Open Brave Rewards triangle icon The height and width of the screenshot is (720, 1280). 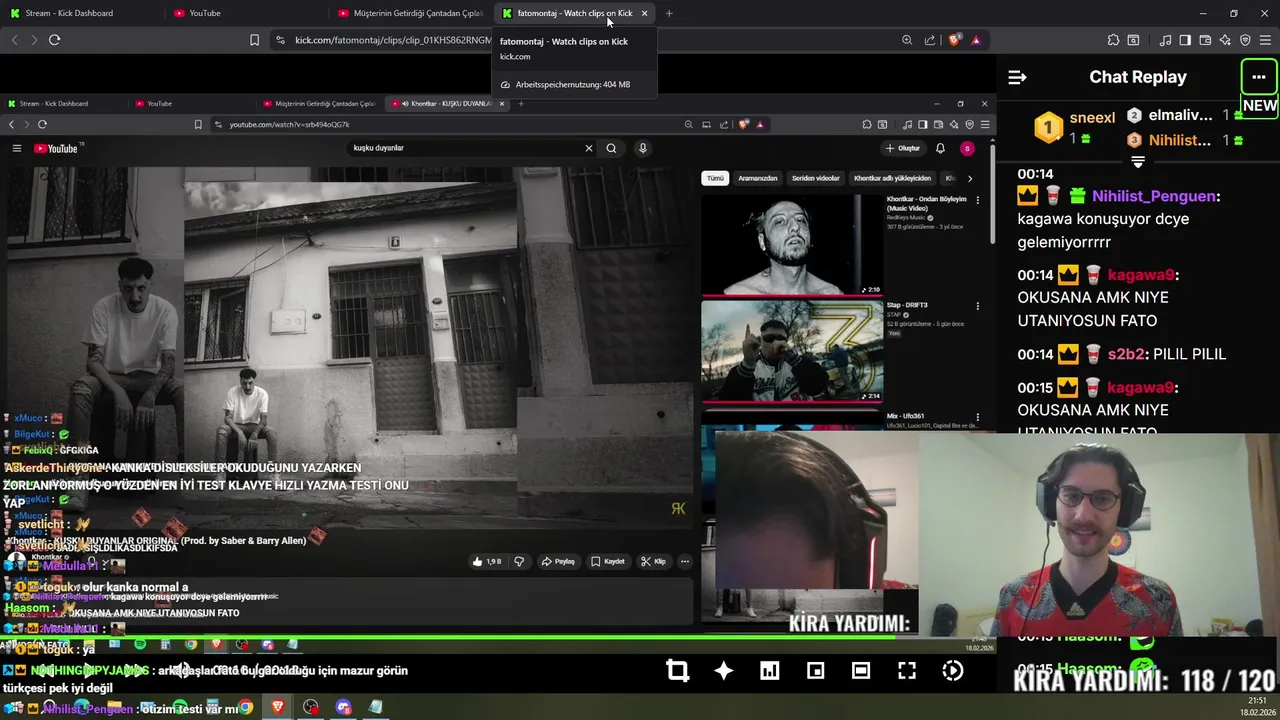976,40
